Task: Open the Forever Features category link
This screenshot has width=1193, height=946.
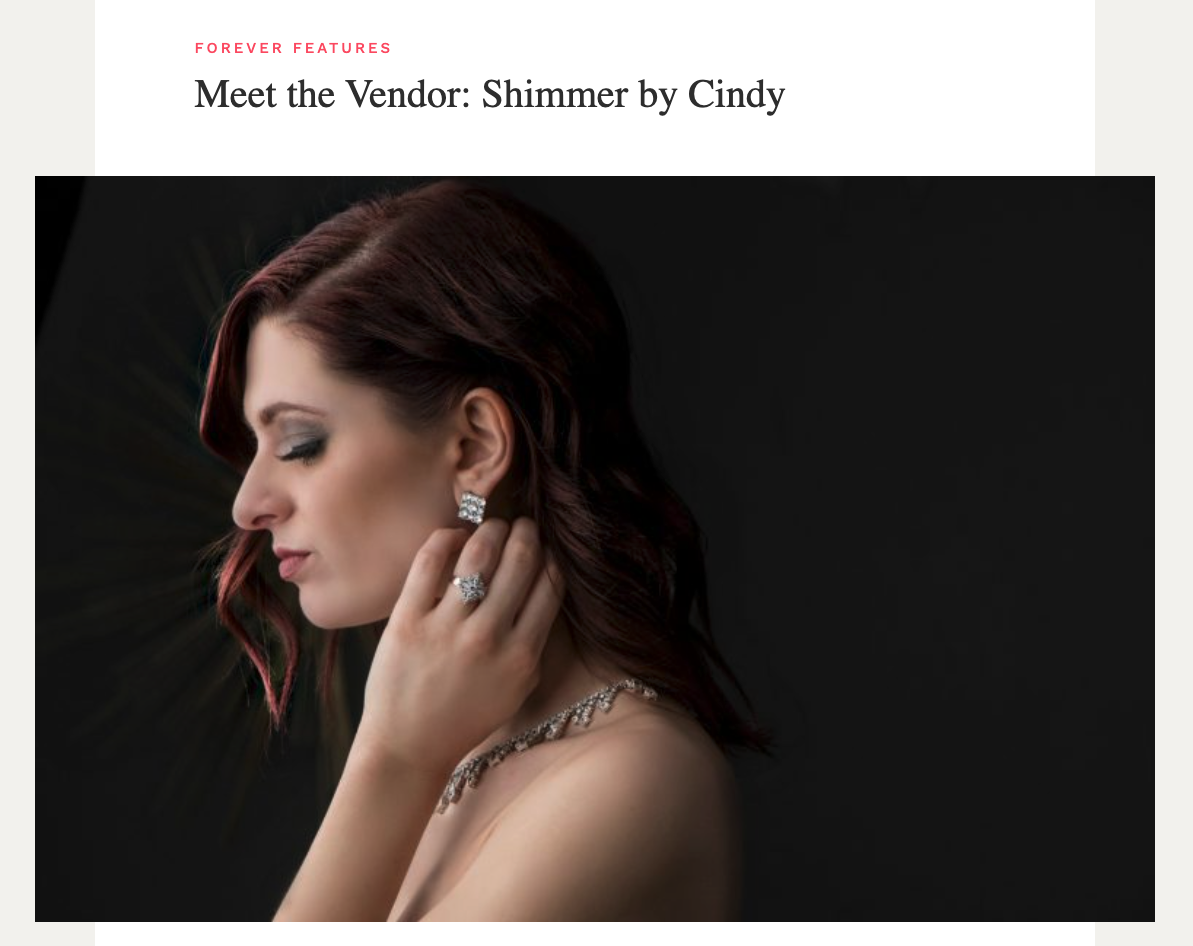Action: coord(293,48)
